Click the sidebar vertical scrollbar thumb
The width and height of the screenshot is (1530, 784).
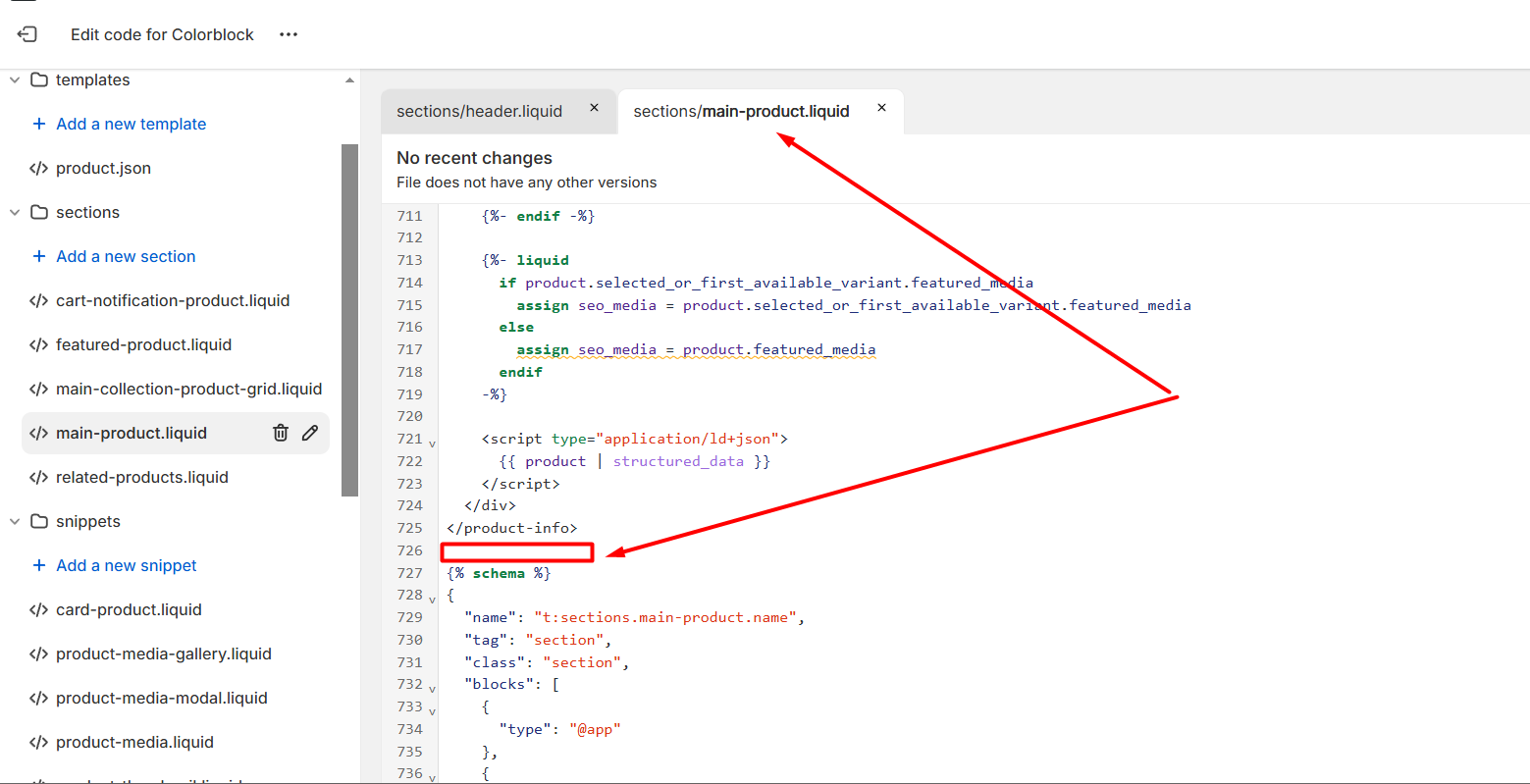pyautogui.click(x=349, y=320)
